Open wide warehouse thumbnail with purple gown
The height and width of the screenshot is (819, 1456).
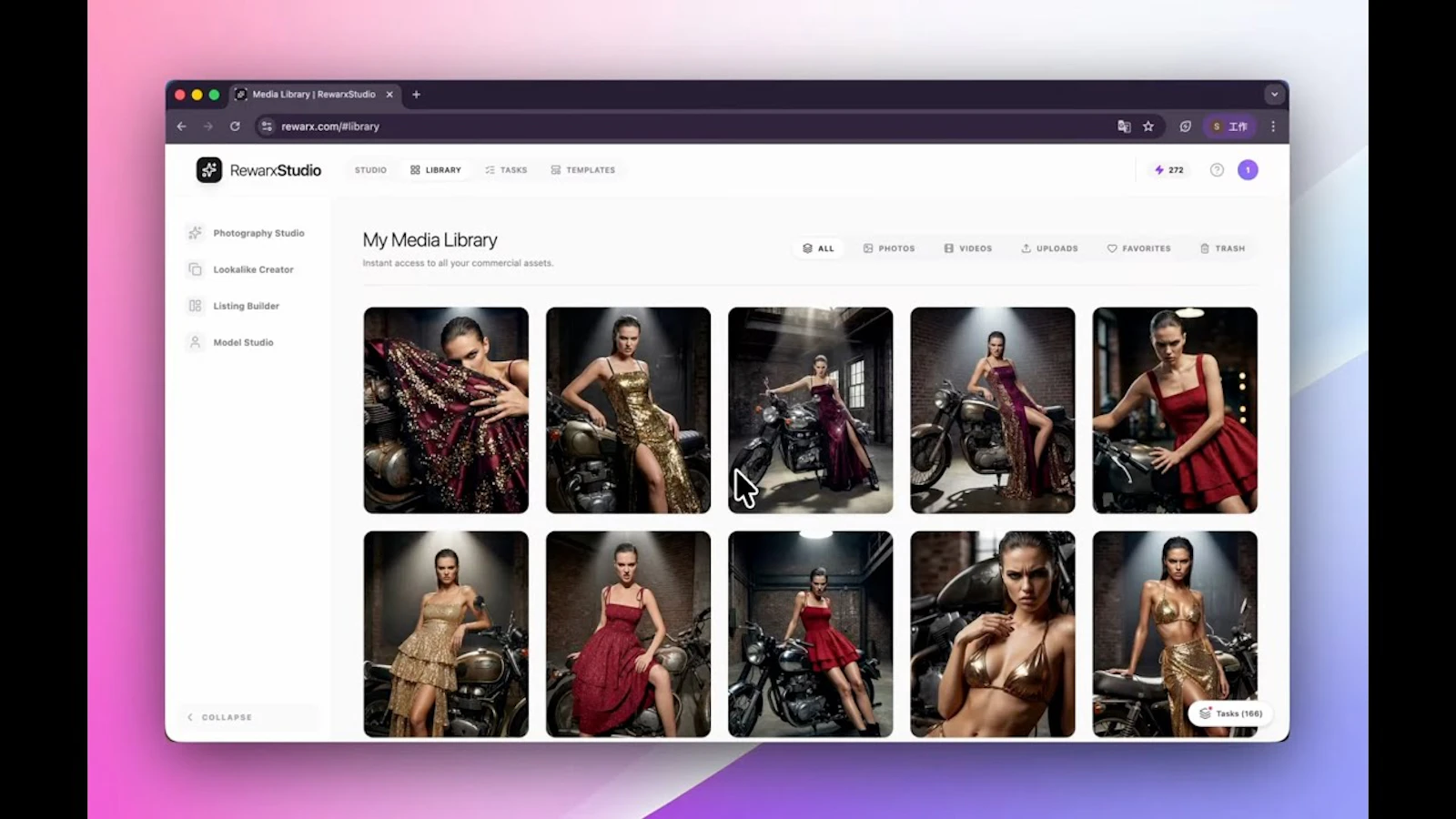click(810, 410)
